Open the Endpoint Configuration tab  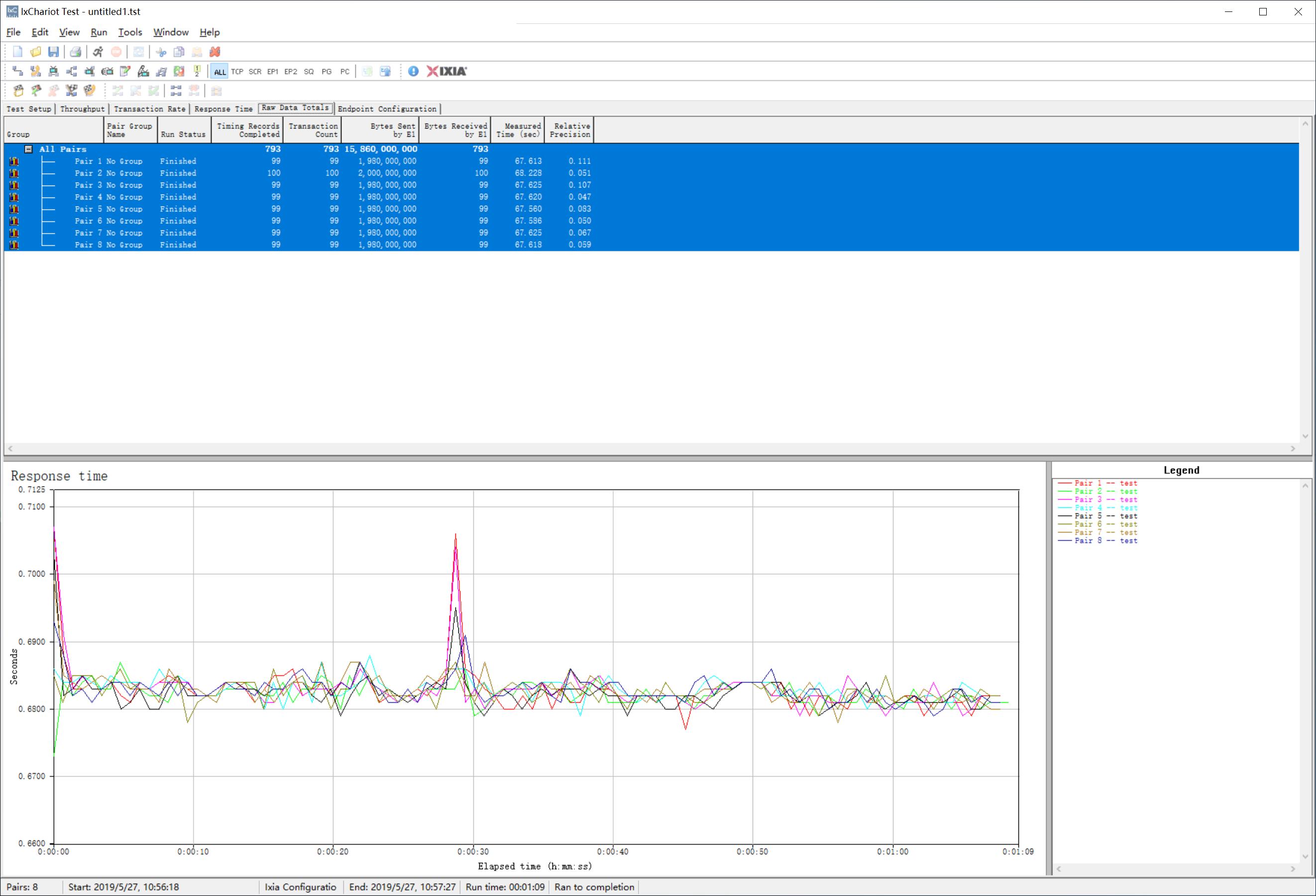[x=387, y=109]
